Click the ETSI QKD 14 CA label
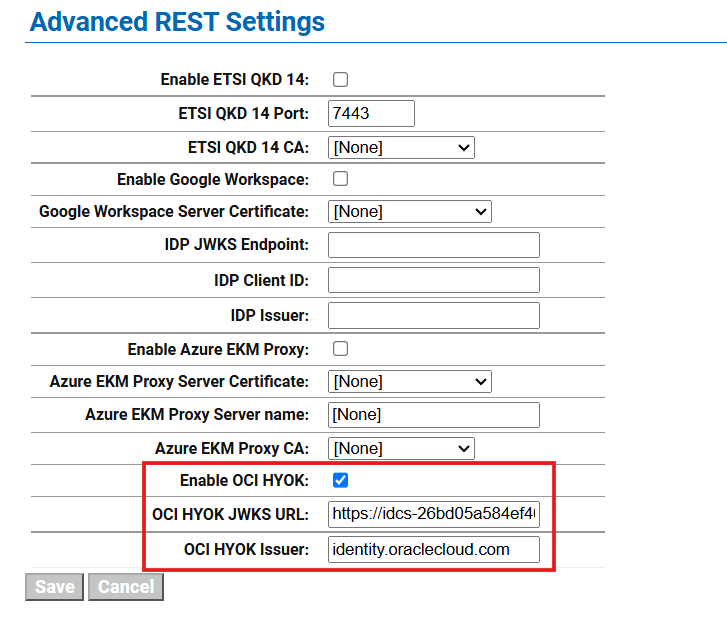Screen dimensions: 727x640 tap(248, 147)
